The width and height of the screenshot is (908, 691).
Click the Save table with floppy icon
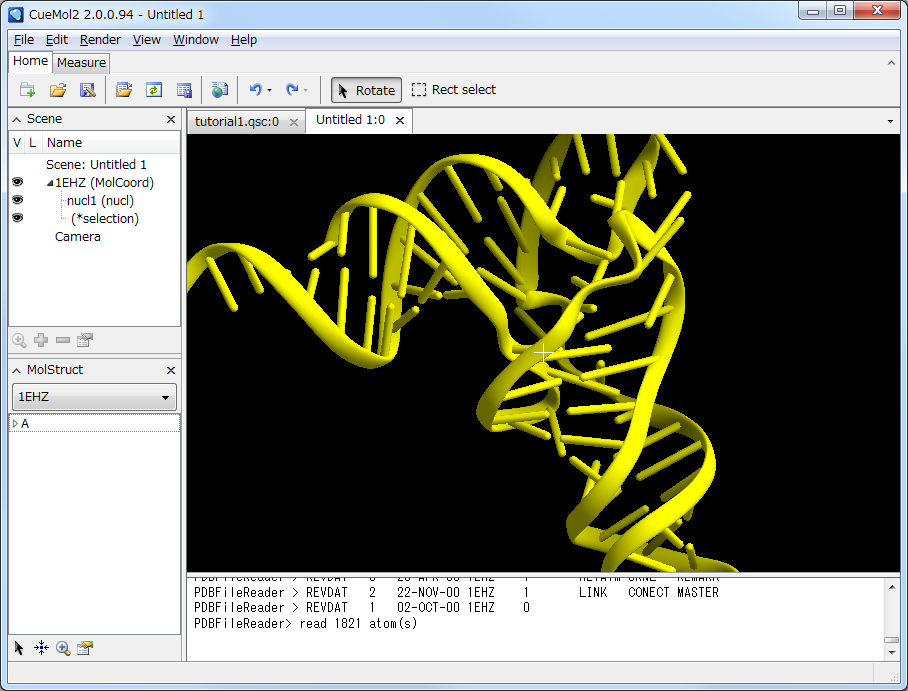click(184, 90)
